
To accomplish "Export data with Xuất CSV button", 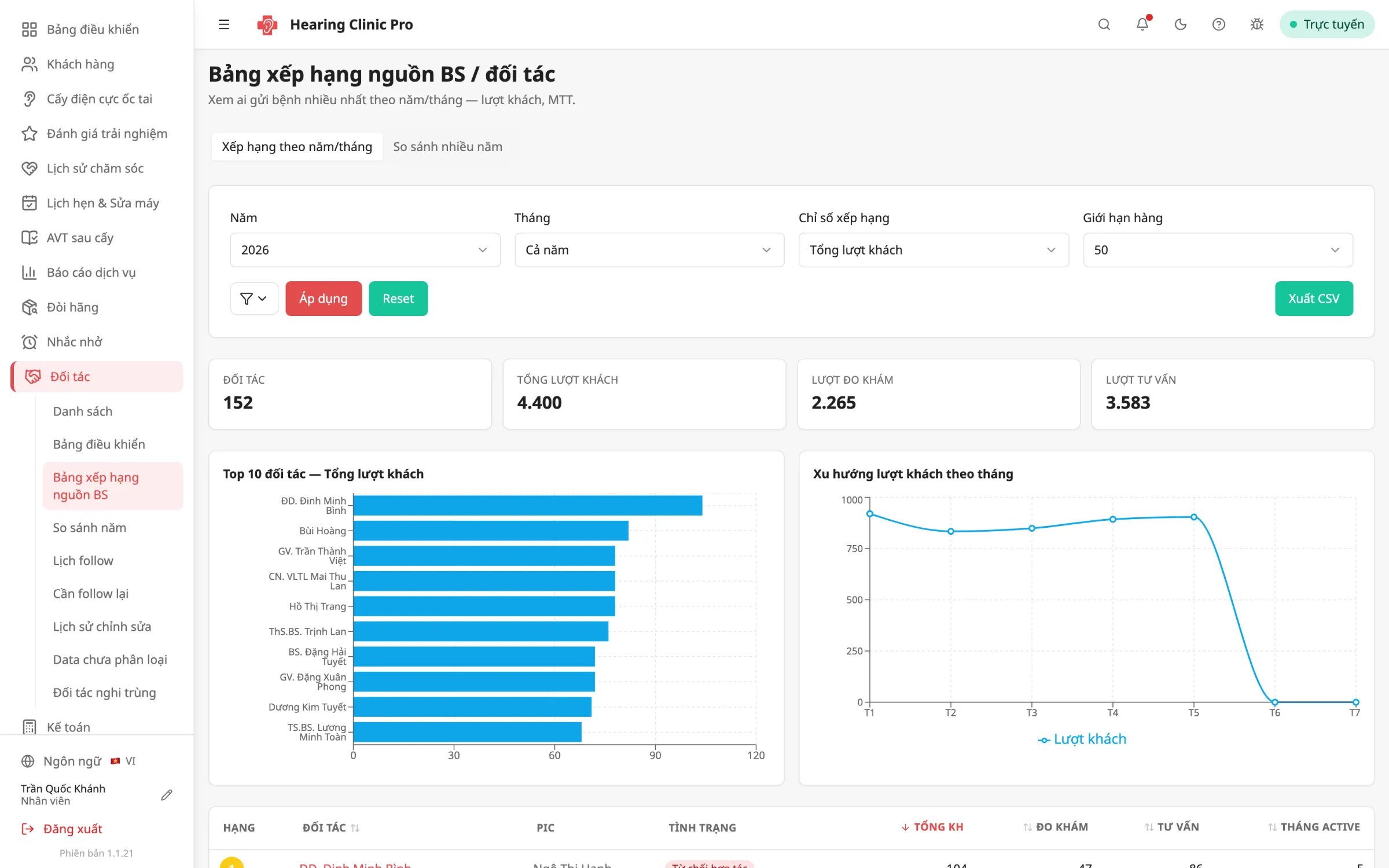I will pyautogui.click(x=1314, y=299).
